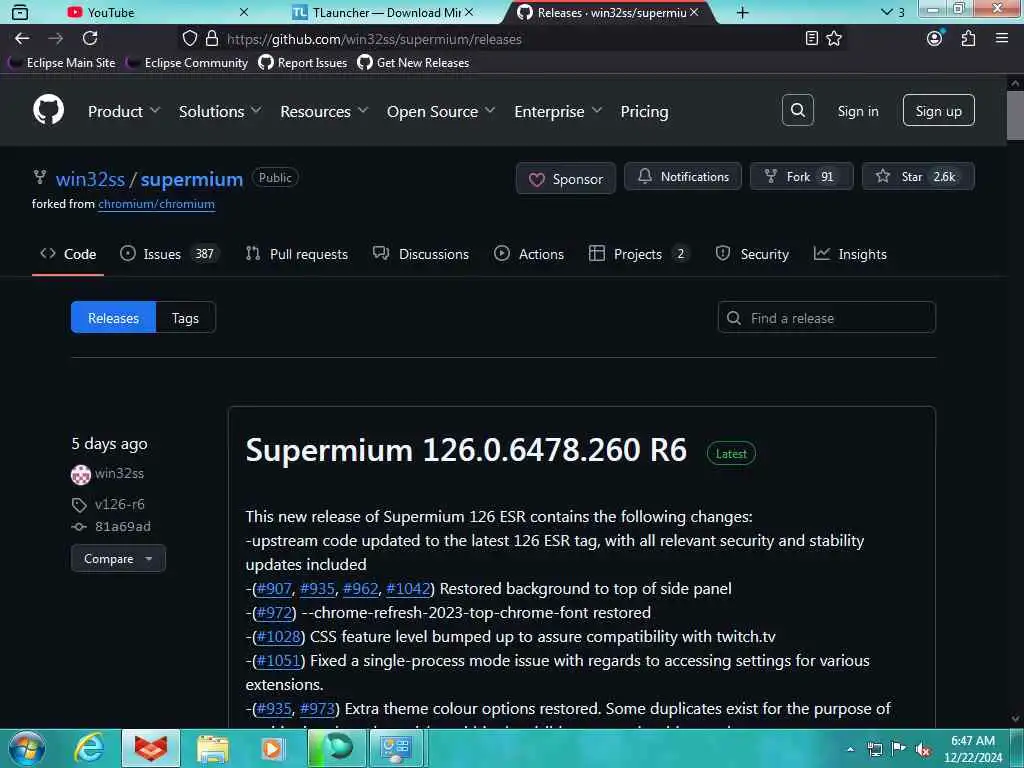Open the Firefox-style taskbar browser icon
Viewport: 1024px width, 768px height.
[x=151, y=748]
